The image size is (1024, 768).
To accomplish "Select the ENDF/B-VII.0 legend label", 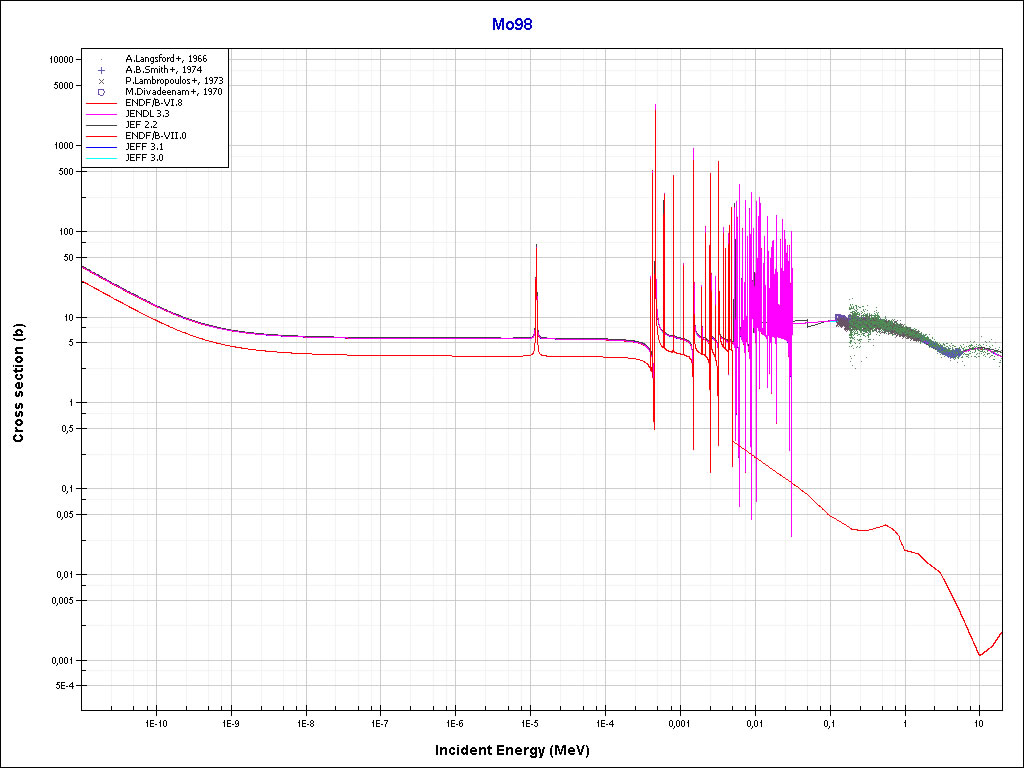I will click(155, 136).
